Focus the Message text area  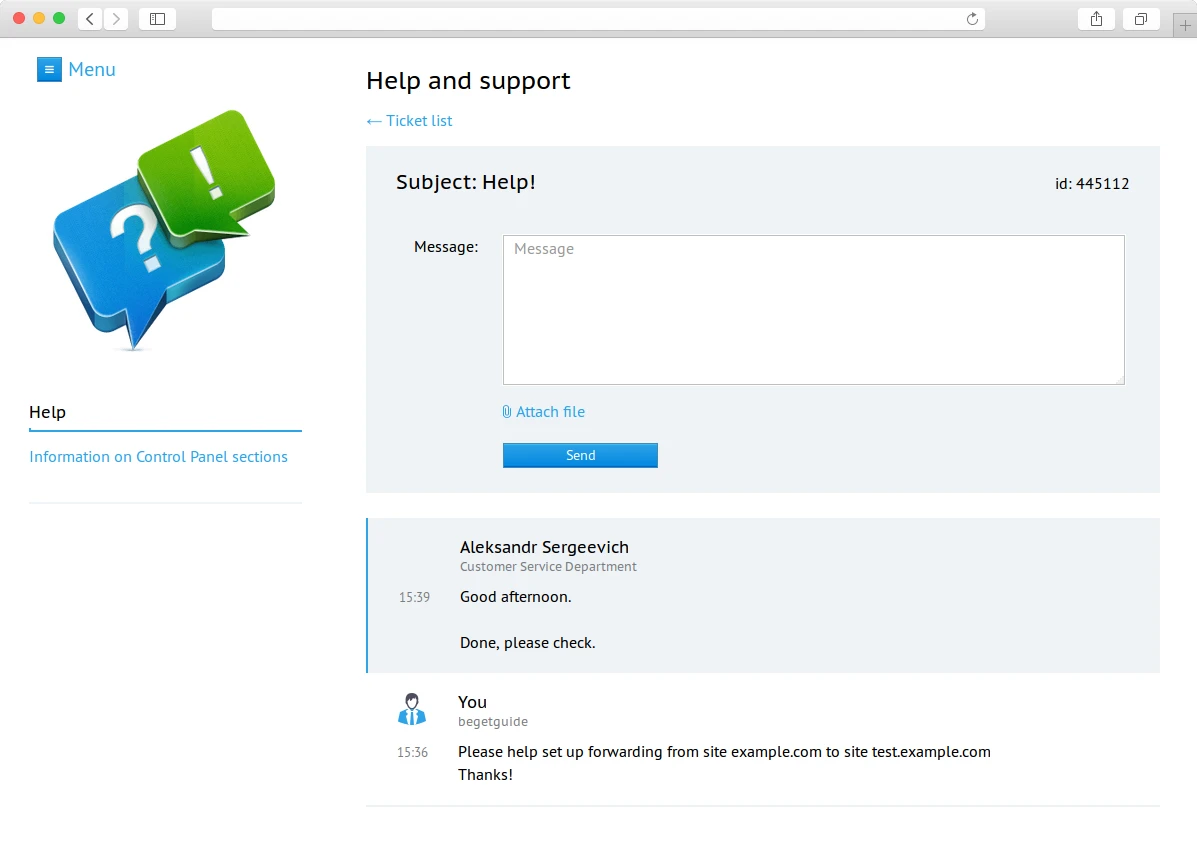click(813, 310)
